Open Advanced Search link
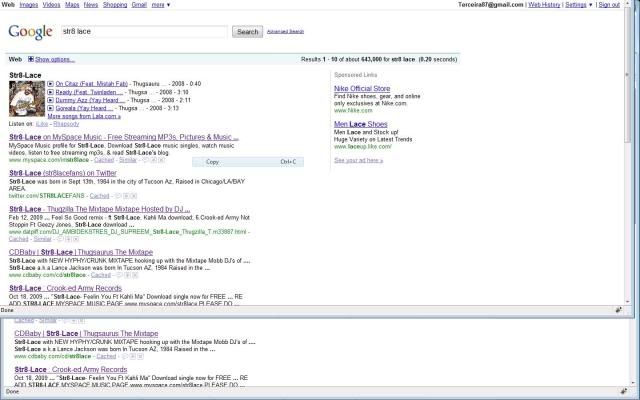Image resolution: width=640 pixels, height=400 pixels. (x=285, y=32)
